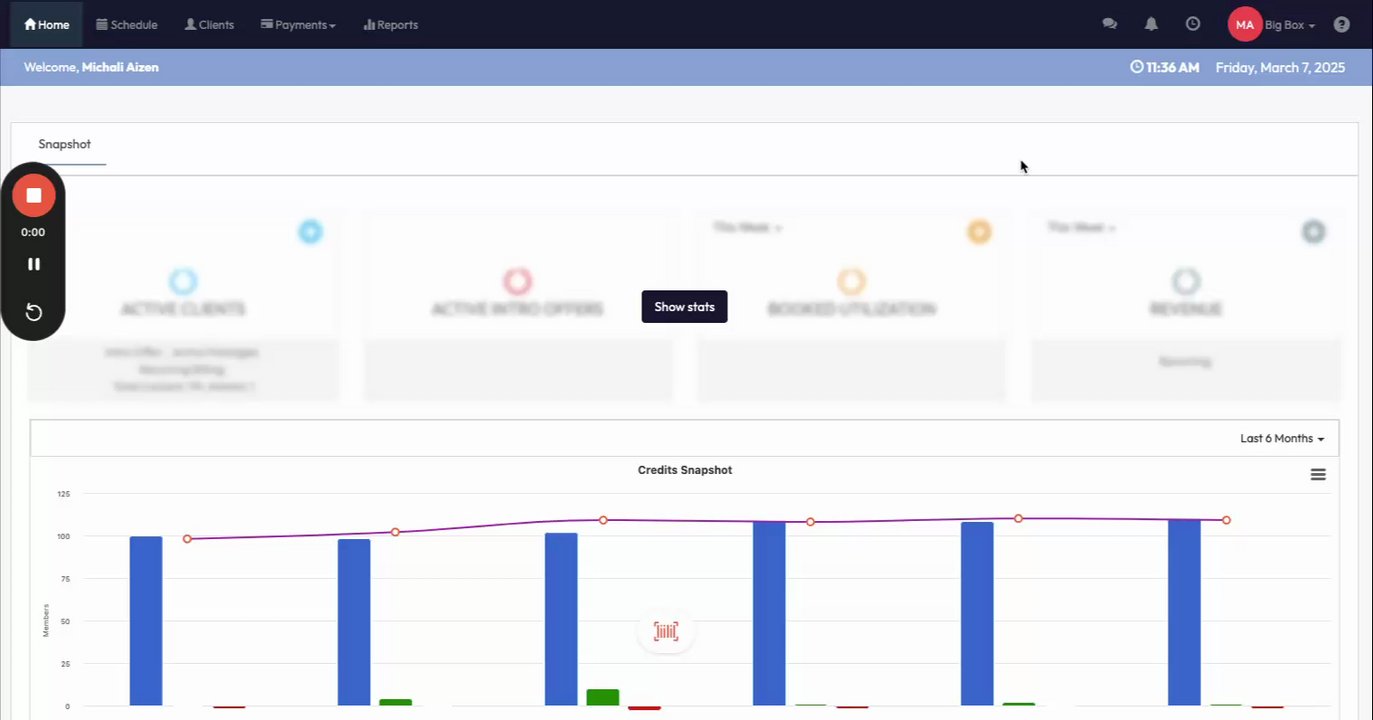Open the help question mark icon
This screenshot has width=1373, height=720.
coord(1342,24)
